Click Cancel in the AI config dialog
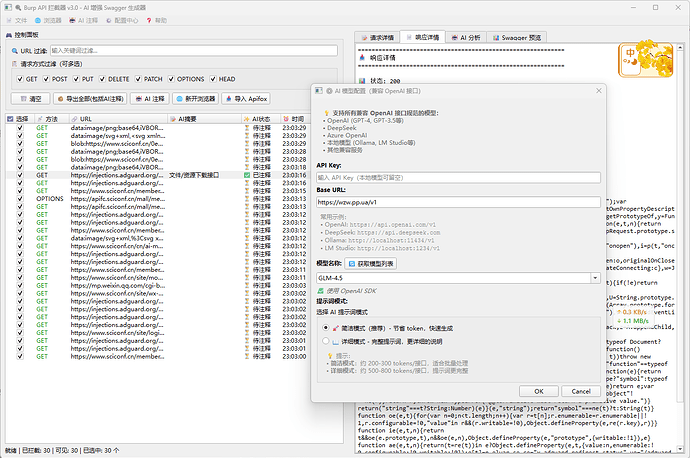 (581, 391)
